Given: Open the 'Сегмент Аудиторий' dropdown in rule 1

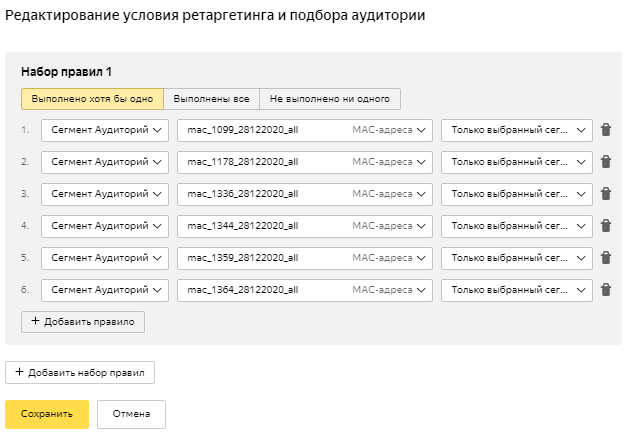Looking at the screenshot, I should point(105,130).
